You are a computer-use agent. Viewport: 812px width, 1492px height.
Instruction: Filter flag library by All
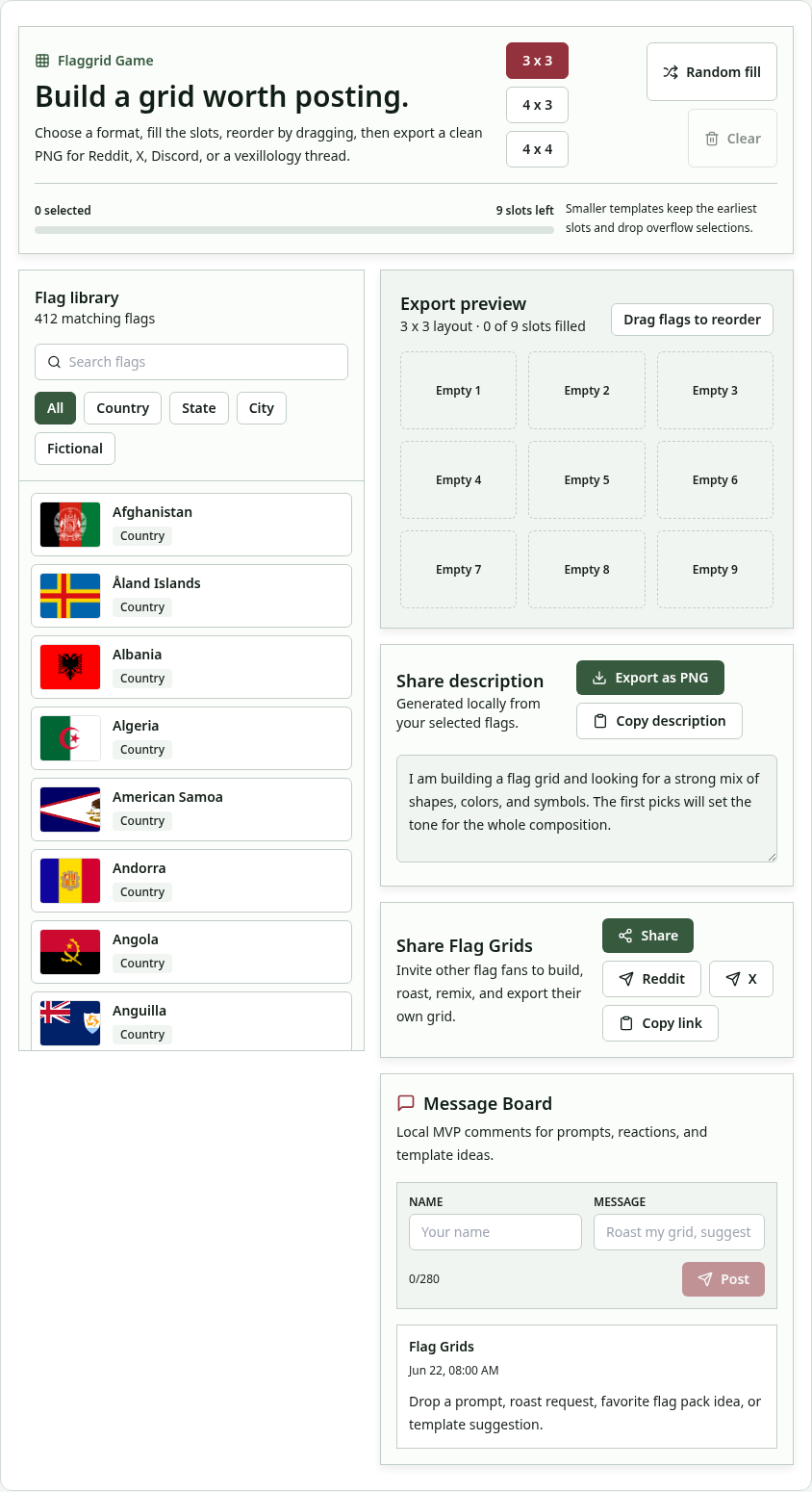click(x=55, y=408)
